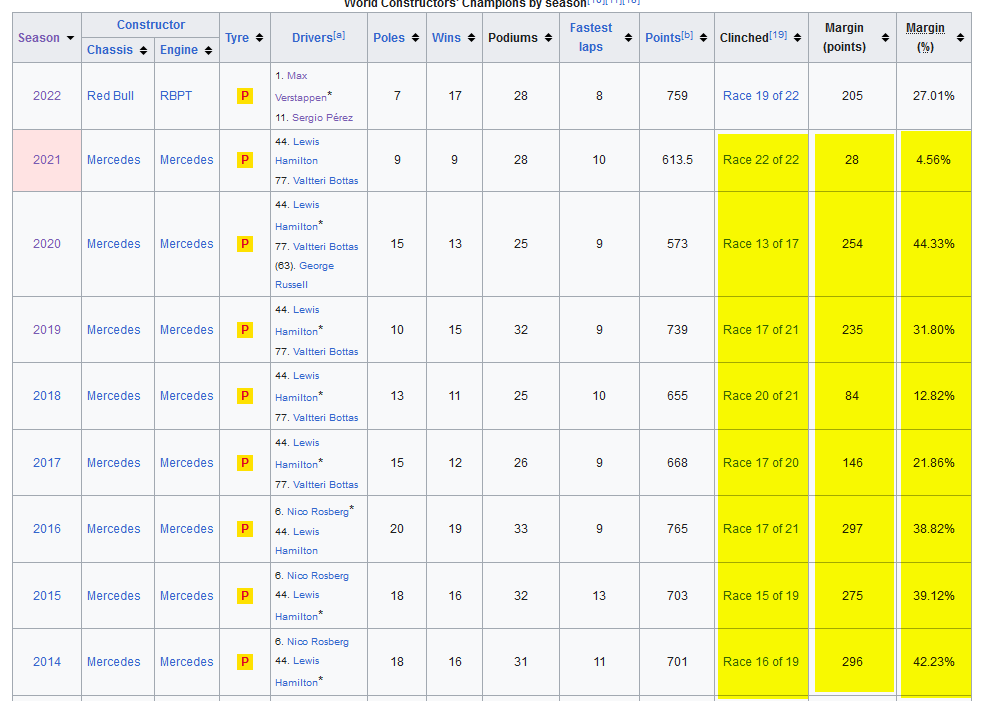Sort by Chassis using its sort arrows
The height and width of the screenshot is (701, 985).
(144, 50)
